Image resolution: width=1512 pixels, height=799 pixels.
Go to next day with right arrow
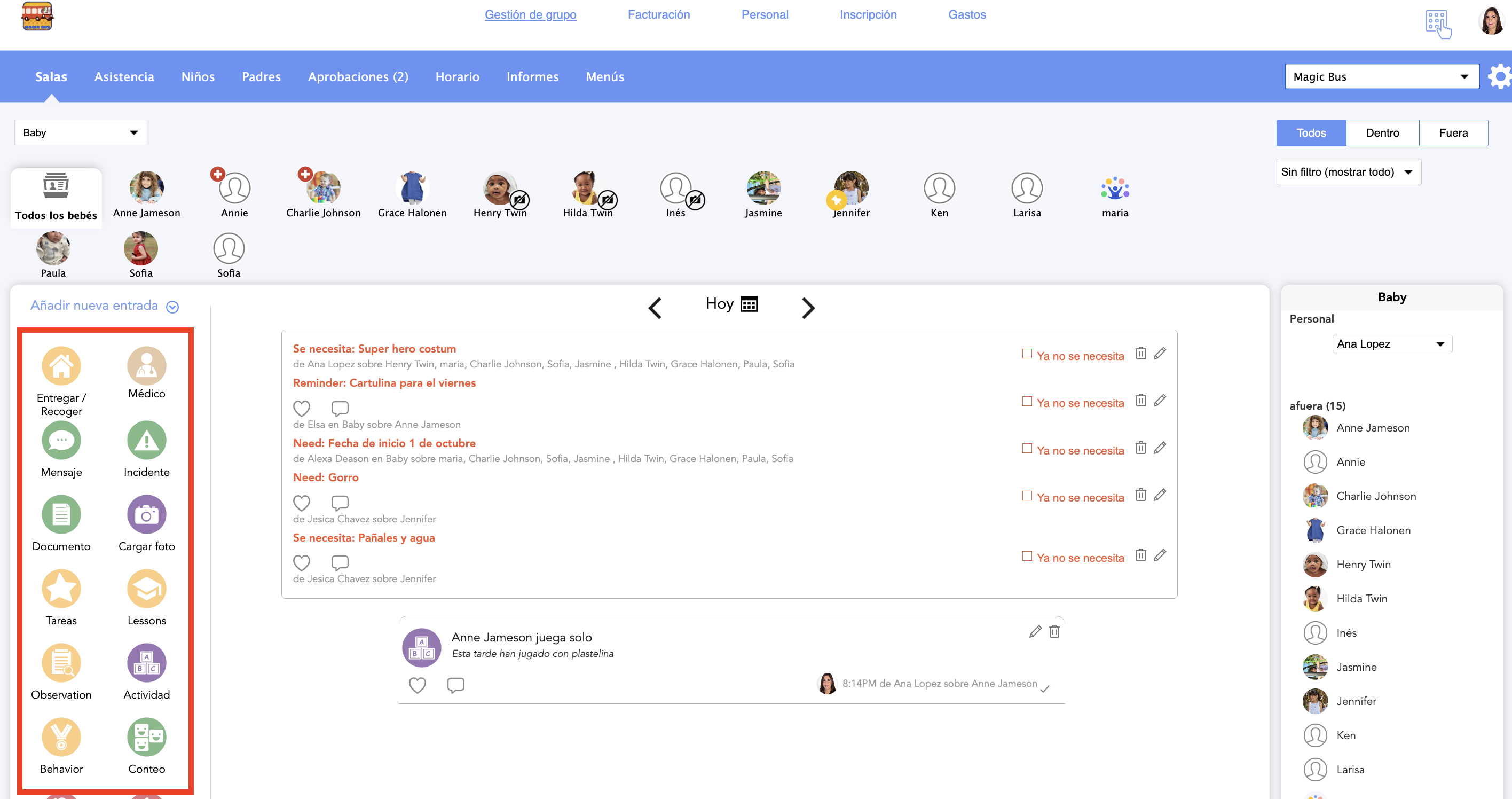coord(808,308)
